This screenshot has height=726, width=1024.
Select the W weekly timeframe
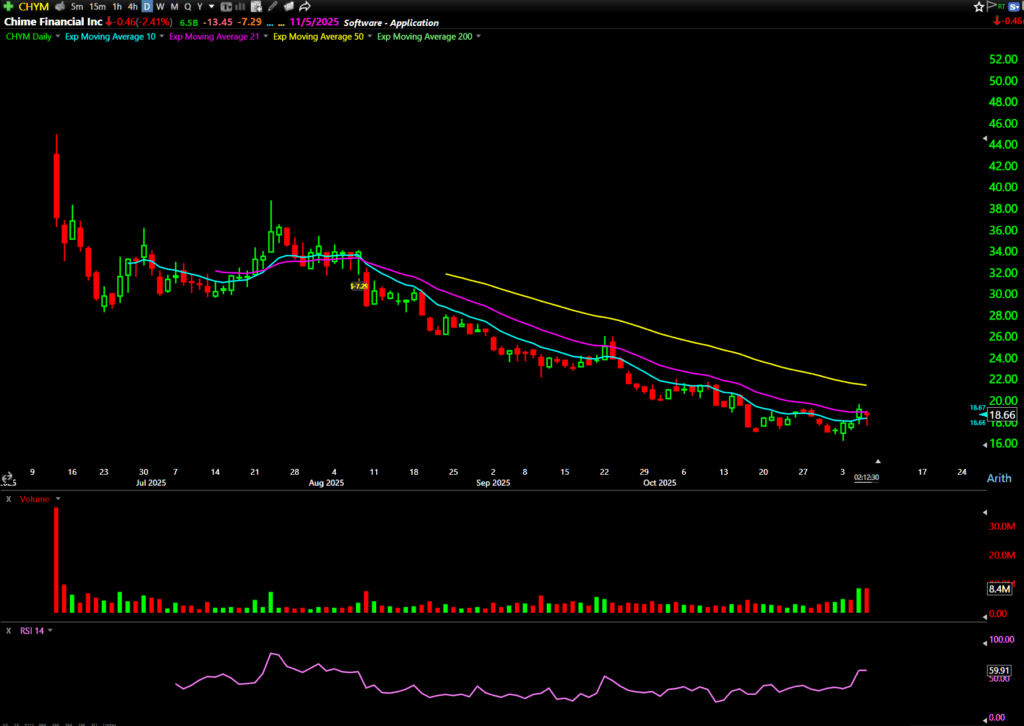point(159,6)
